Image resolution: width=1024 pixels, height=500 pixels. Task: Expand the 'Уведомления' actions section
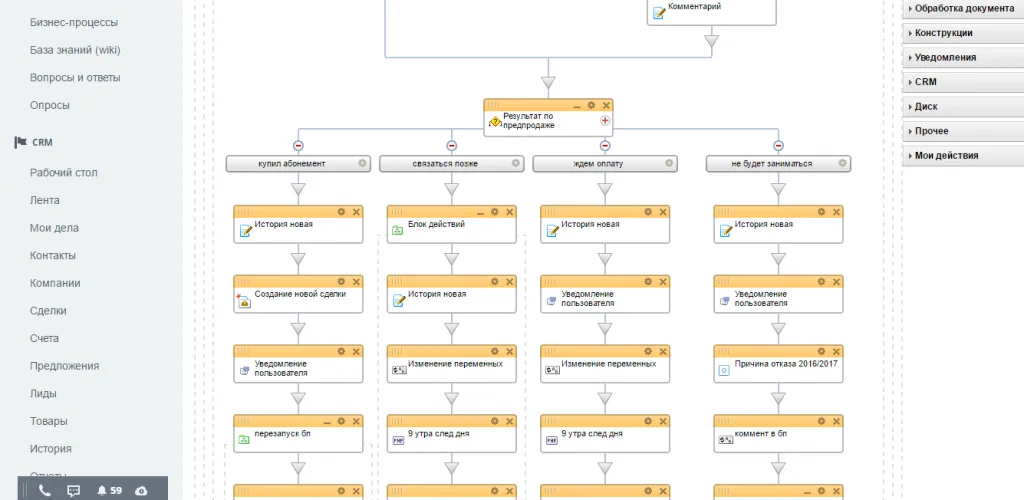[x=945, y=58]
